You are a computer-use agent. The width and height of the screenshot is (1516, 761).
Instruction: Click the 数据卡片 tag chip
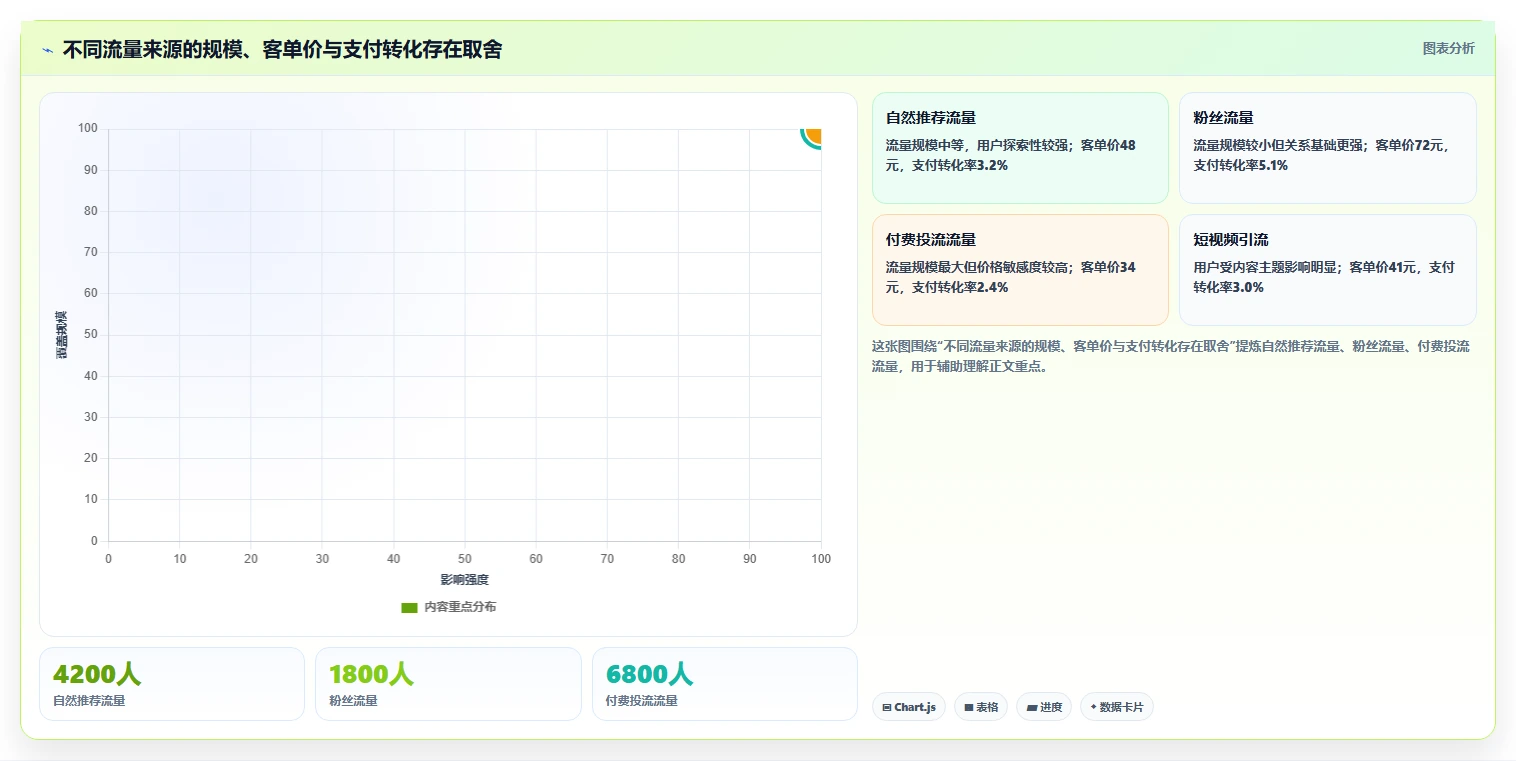(x=1117, y=707)
